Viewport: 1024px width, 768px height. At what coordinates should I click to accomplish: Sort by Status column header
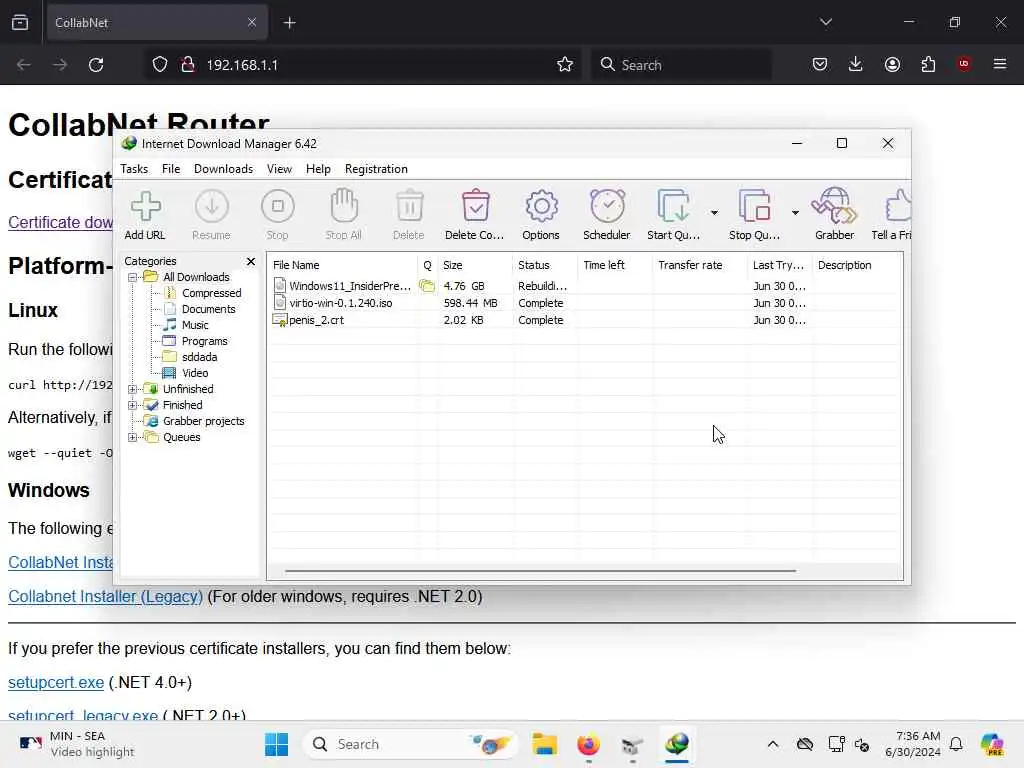(x=545, y=265)
